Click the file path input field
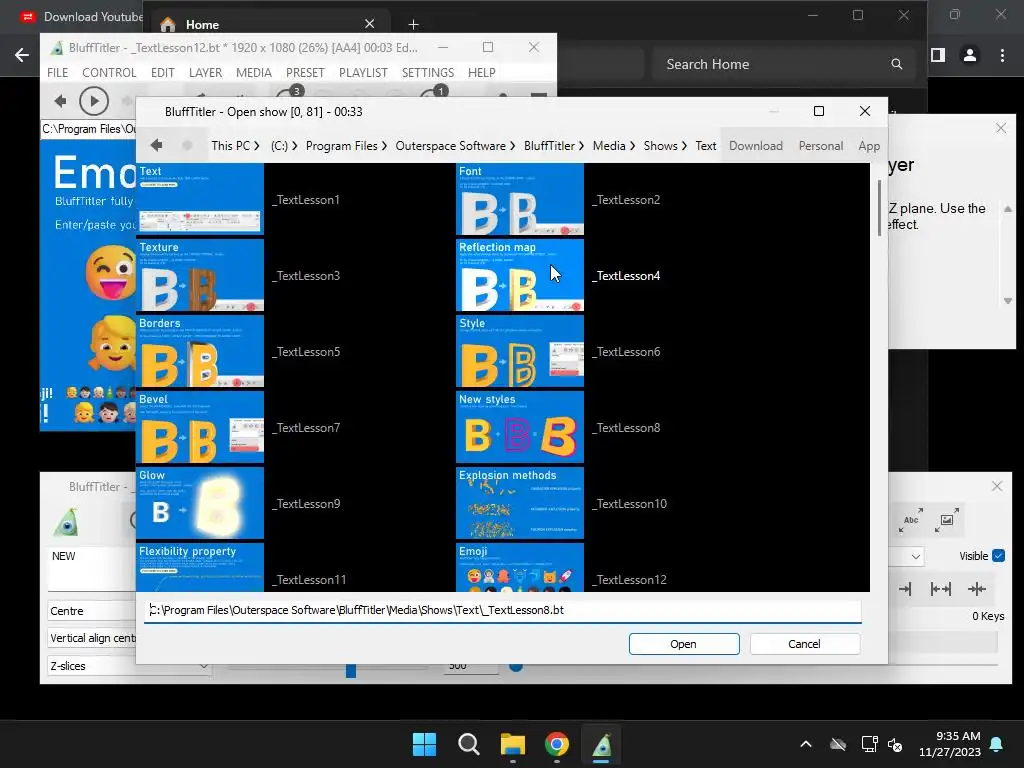The width and height of the screenshot is (1024, 768). [502, 611]
